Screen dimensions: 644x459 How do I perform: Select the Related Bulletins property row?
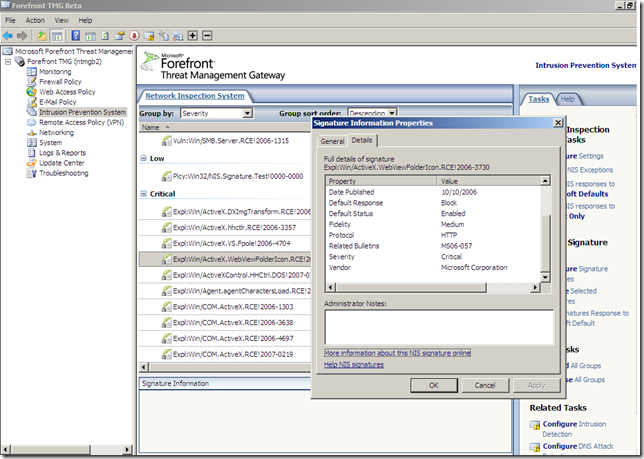coord(433,246)
